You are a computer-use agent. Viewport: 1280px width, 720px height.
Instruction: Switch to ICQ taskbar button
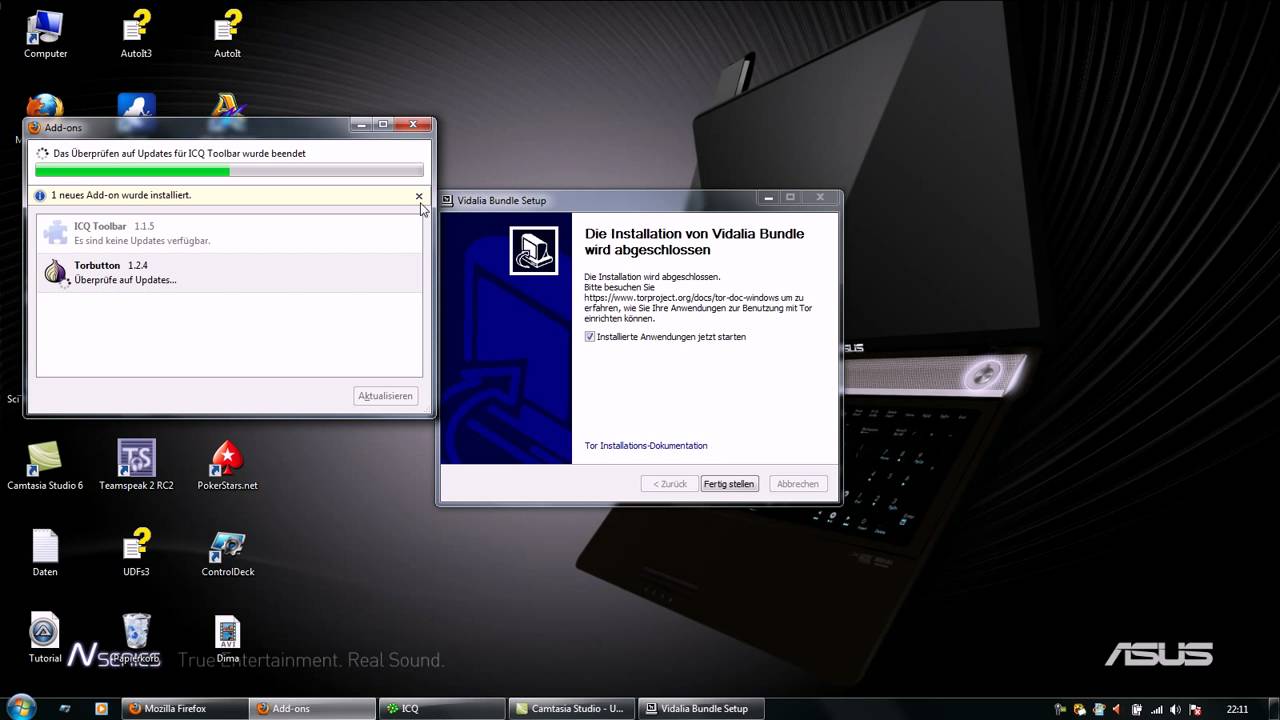(x=441, y=709)
